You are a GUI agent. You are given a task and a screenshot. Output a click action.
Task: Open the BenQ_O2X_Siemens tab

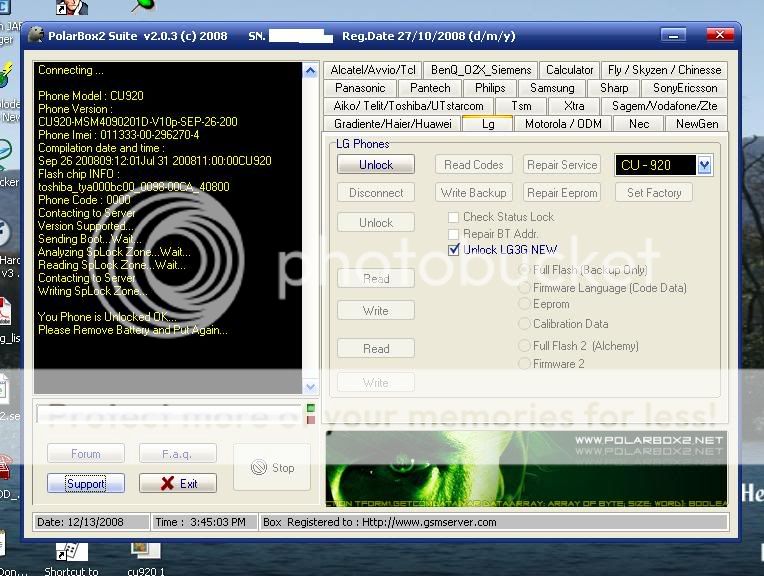pyautogui.click(x=481, y=70)
